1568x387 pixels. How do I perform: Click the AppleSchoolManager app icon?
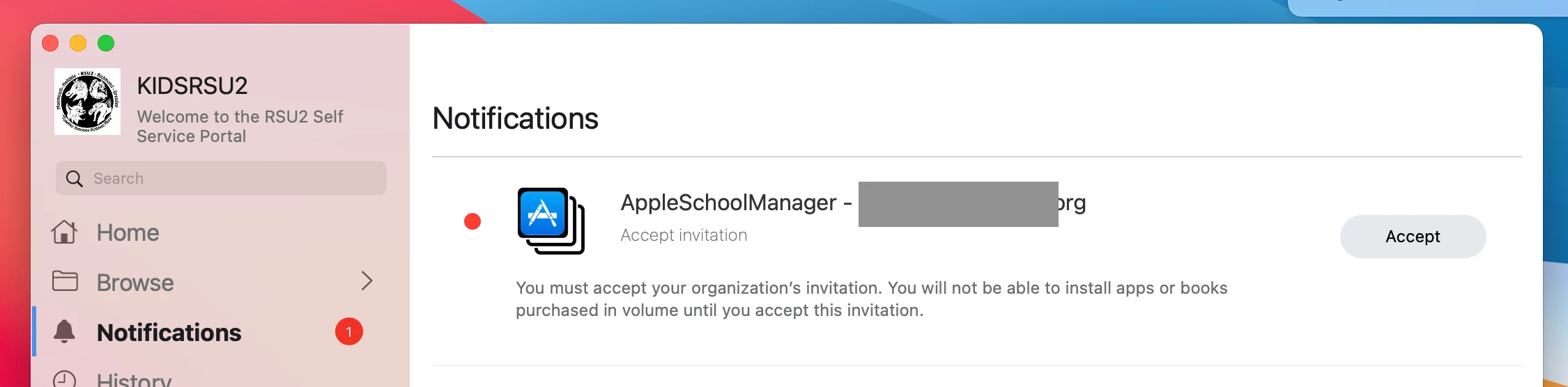click(551, 221)
